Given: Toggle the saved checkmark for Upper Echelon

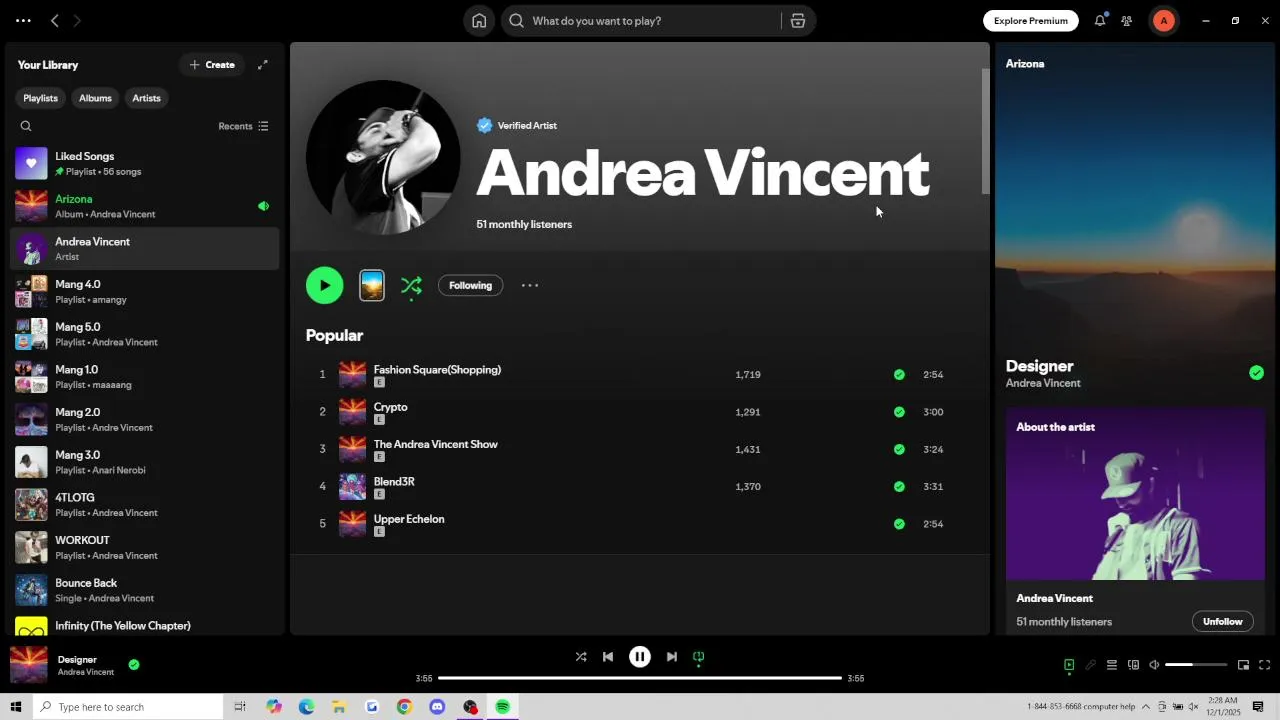Looking at the screenshot, I should pos(899,524).
